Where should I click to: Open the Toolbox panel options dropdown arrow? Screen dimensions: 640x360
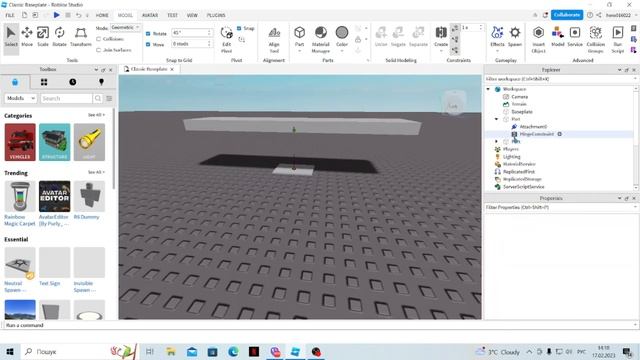pos(96,70)
